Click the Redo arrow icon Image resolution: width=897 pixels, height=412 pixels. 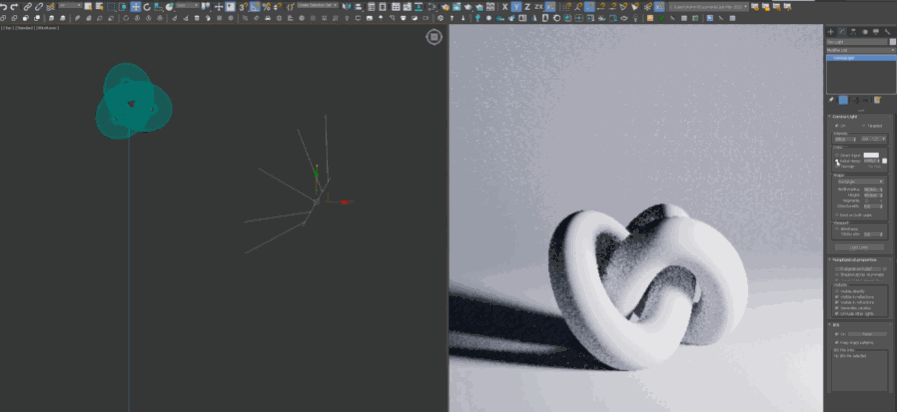[x=14, y=7]
